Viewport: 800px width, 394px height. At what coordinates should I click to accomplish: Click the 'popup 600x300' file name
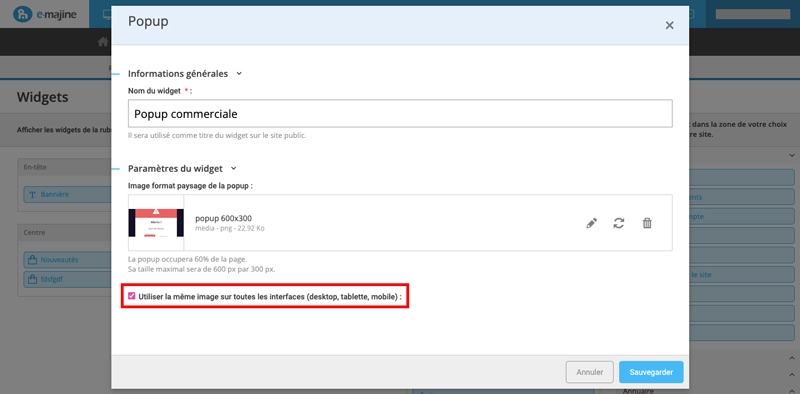223,218
